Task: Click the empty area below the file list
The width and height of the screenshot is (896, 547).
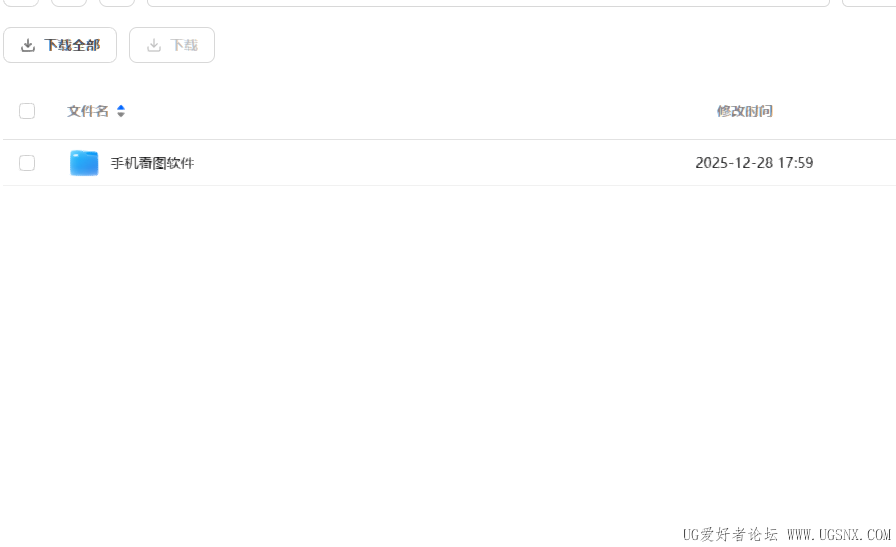Action: coord(448,343)
